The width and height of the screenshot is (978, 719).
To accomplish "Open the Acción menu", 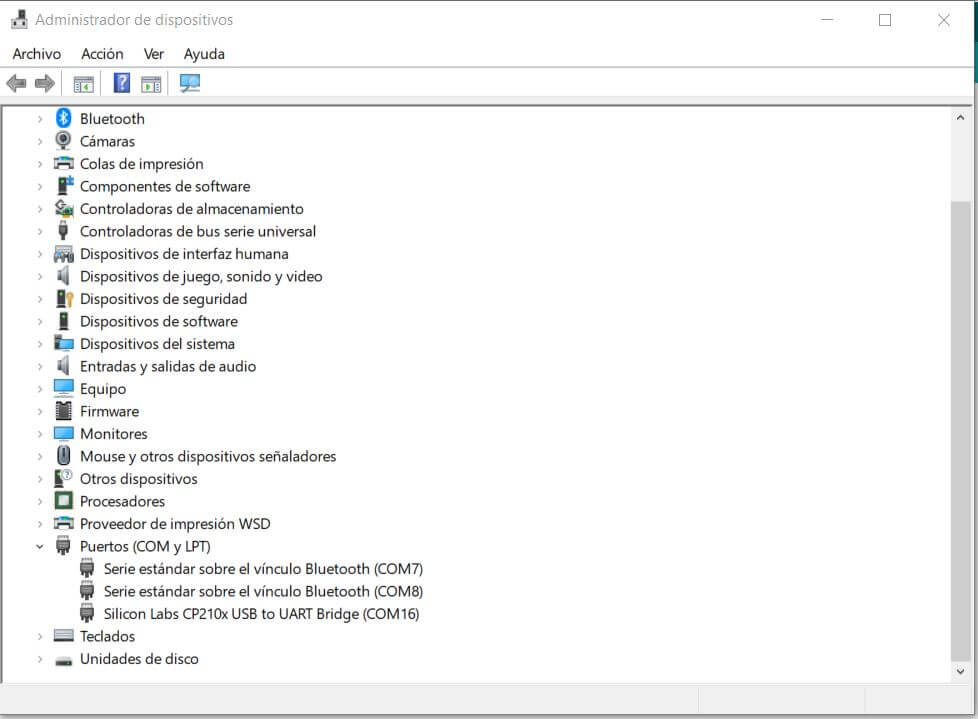I will point(102,54).
